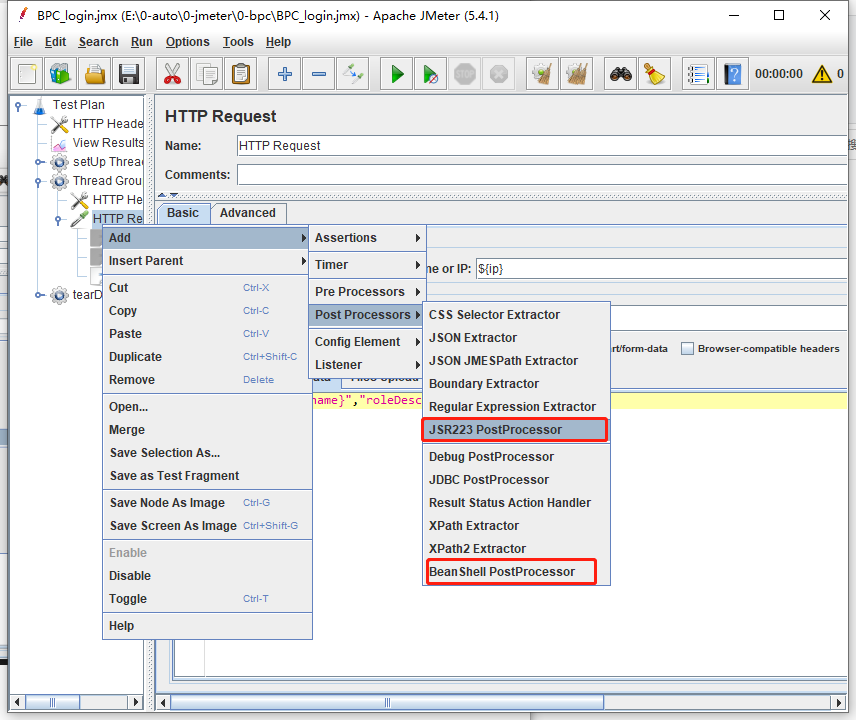Open Assertions submenu
This screenshot has width=856, height=720.
pyautogui.click(x=367, y=238)
